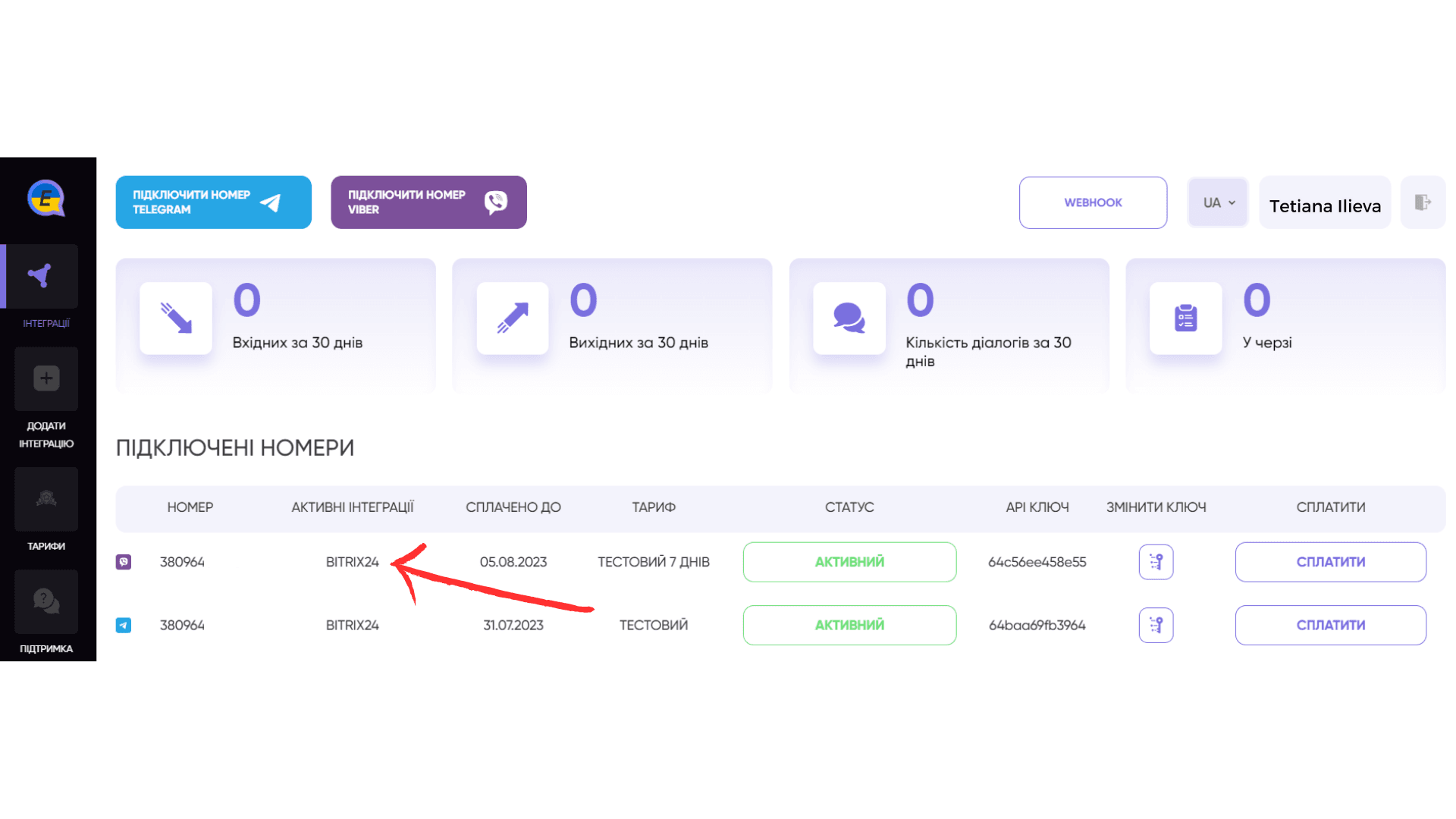Click the Змінити ключ column header

point(1156,507)
